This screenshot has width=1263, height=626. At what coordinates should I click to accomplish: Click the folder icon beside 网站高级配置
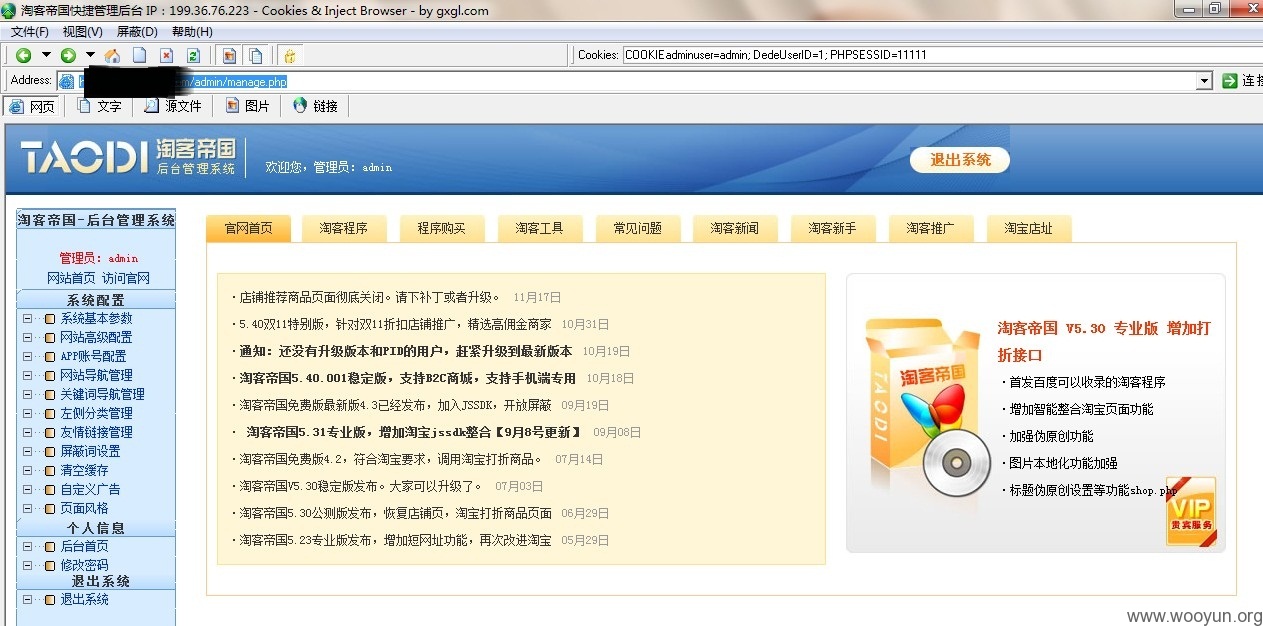click(x=49, y=338)
